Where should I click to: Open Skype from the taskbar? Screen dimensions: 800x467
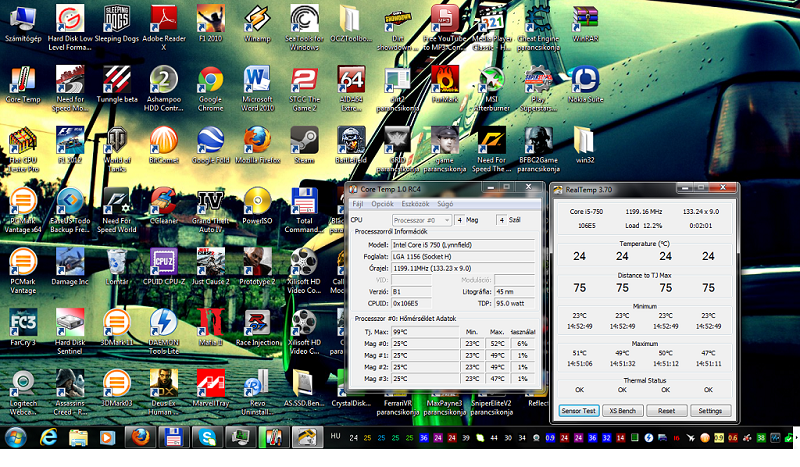[207, 437]
